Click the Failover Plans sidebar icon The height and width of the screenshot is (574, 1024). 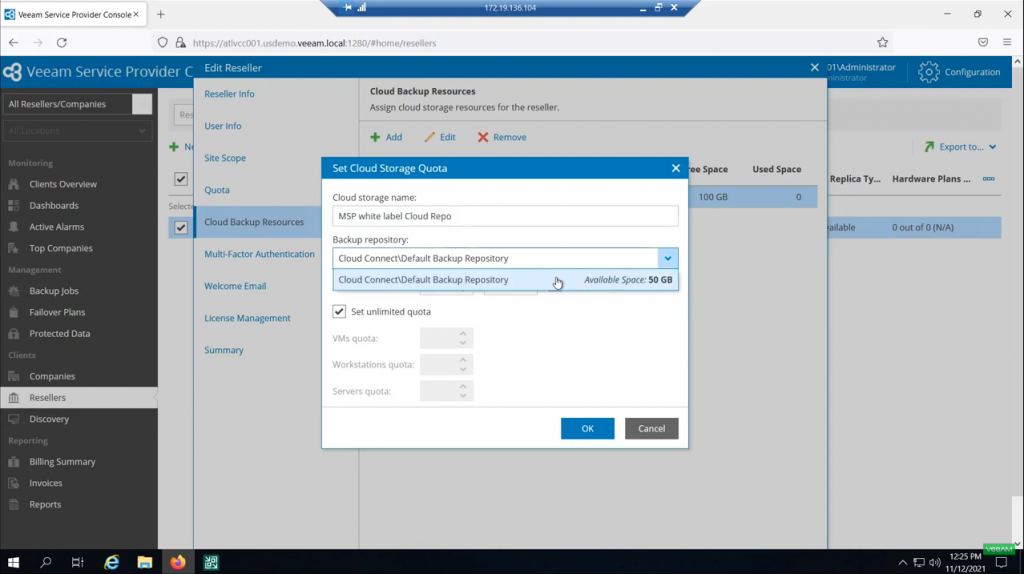point(14,312)
